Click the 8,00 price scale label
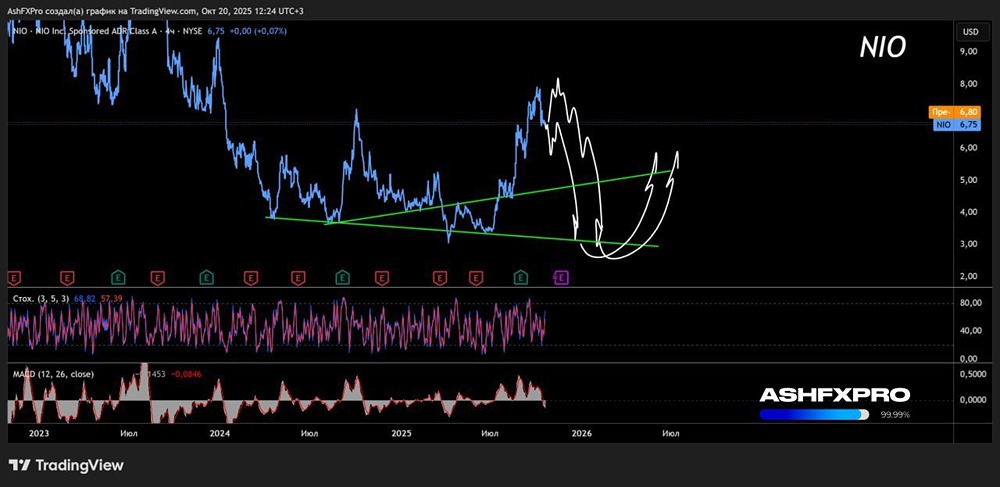The width and height of the screenshot is (1000, 487). [x=968, y=84]
